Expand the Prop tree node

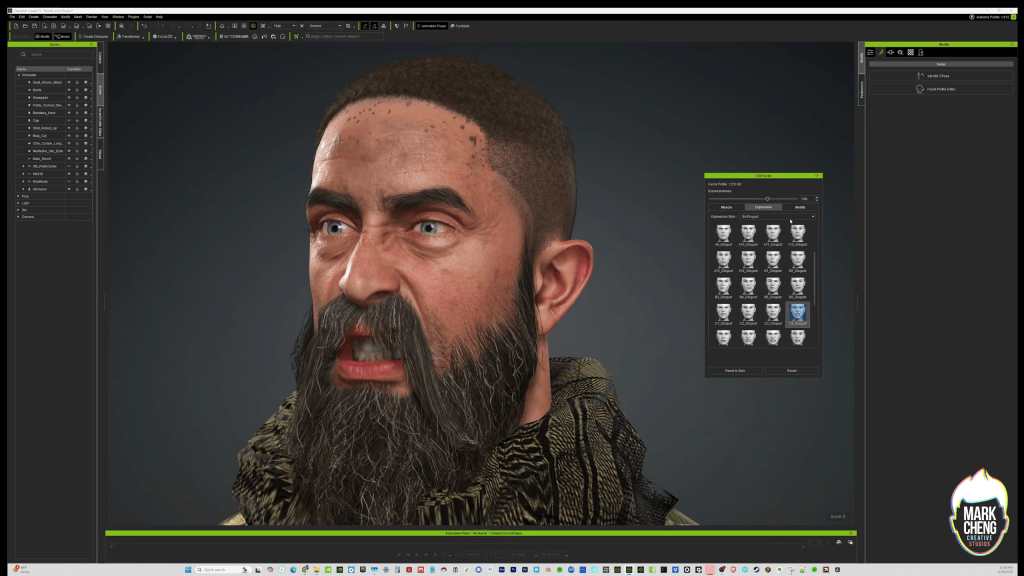(x=18, y=196)
